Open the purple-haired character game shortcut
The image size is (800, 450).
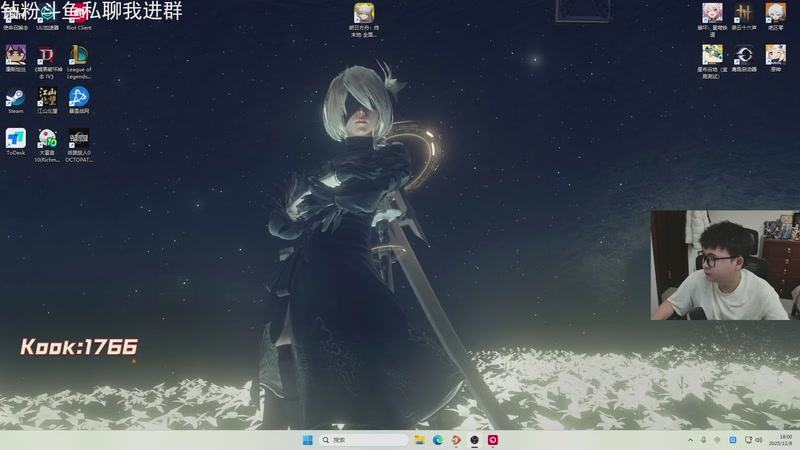click(x=15, y=59)
